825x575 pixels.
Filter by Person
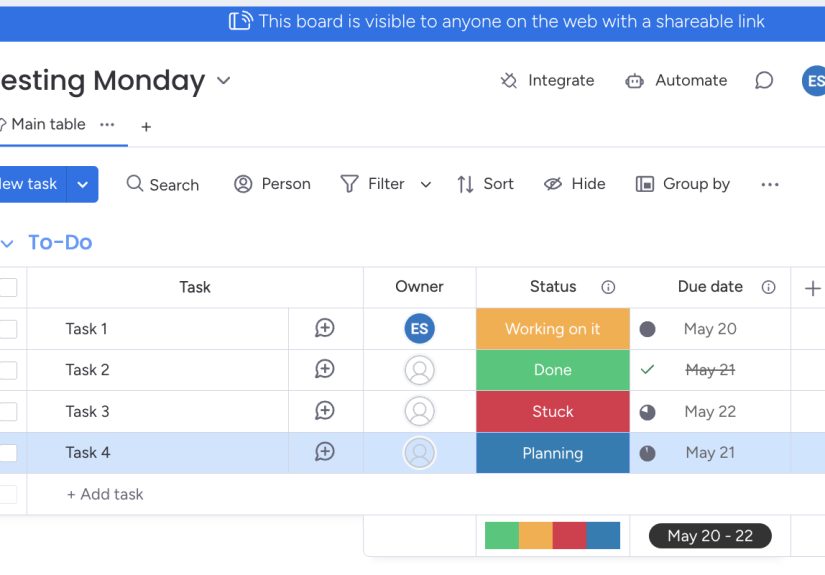[x=272, y=184]
